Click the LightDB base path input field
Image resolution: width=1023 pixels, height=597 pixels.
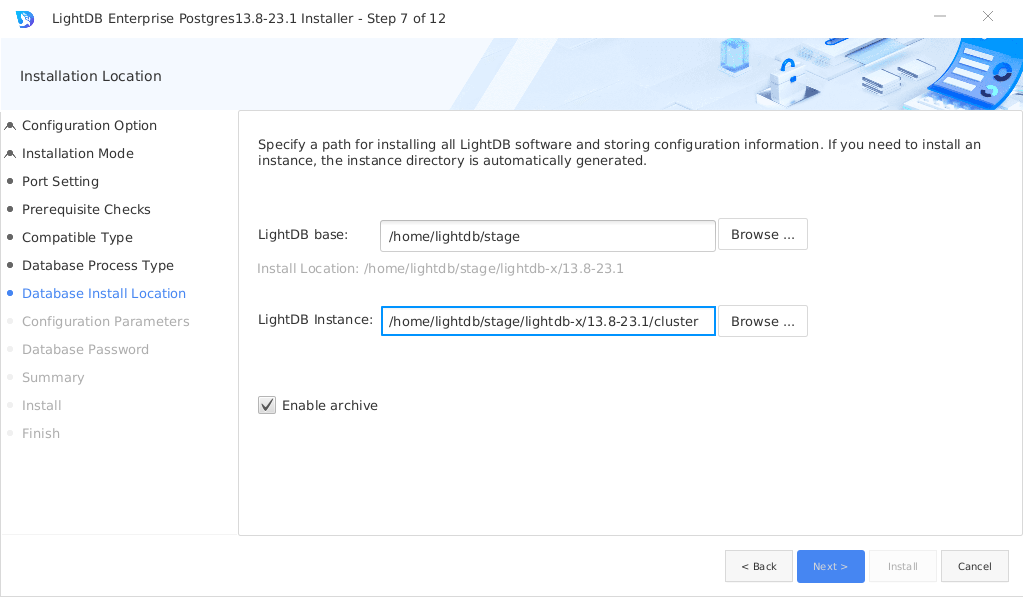pyautogui.click(x=547, y=236)
